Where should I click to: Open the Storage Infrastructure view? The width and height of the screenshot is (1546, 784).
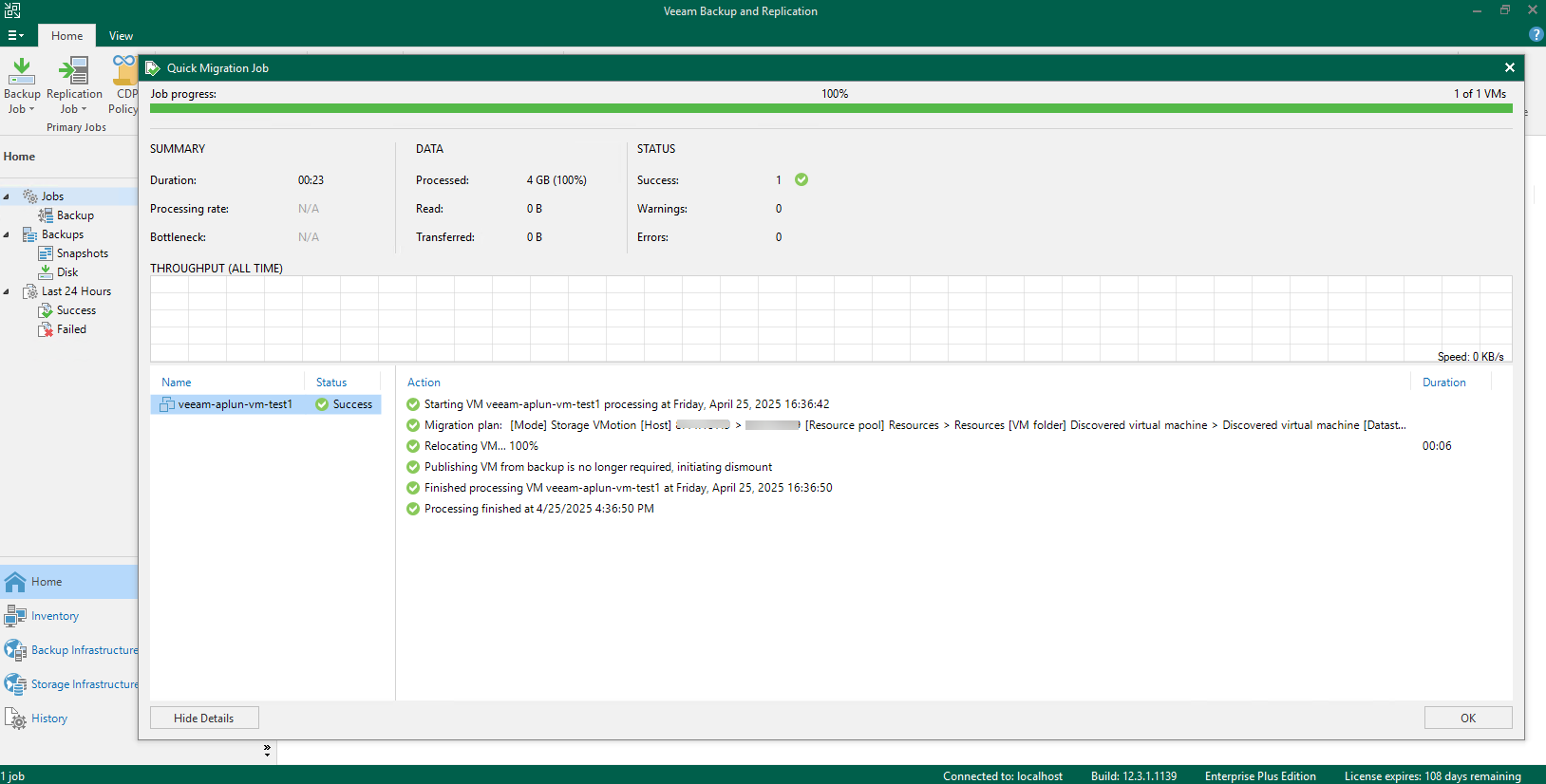click(x=68, y=684)
